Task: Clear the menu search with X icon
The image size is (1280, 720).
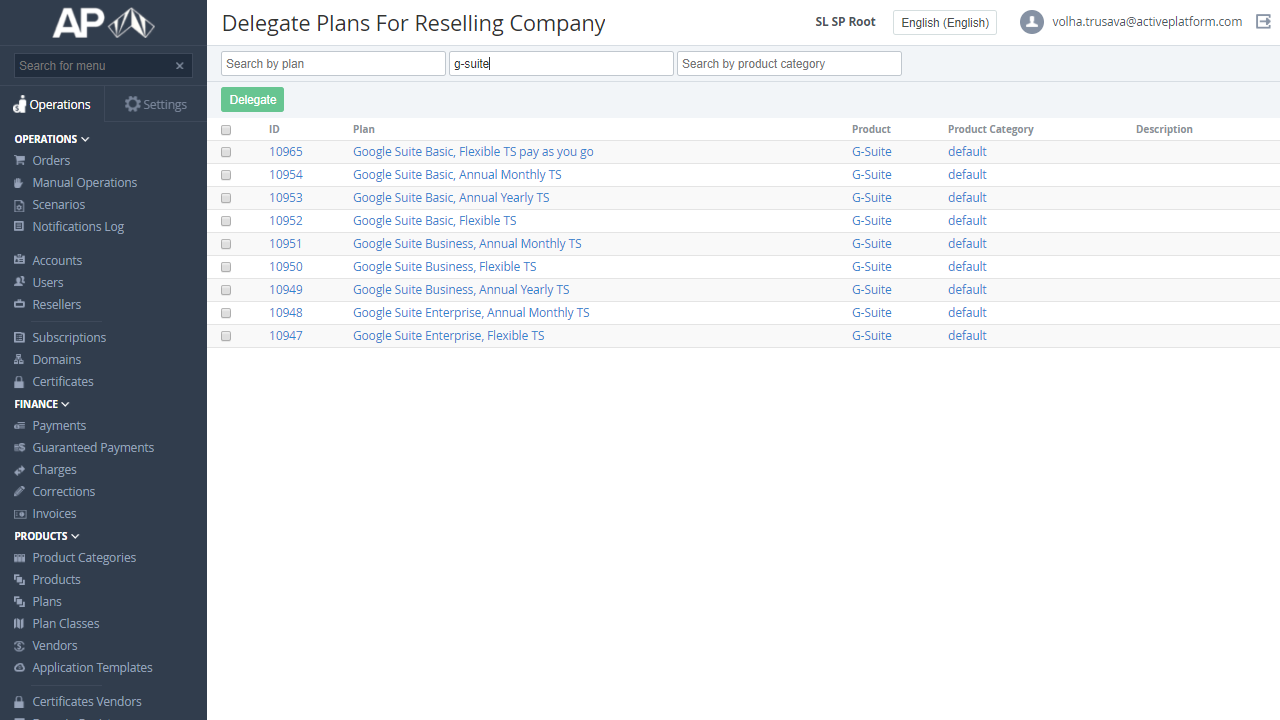Action: 180,66
